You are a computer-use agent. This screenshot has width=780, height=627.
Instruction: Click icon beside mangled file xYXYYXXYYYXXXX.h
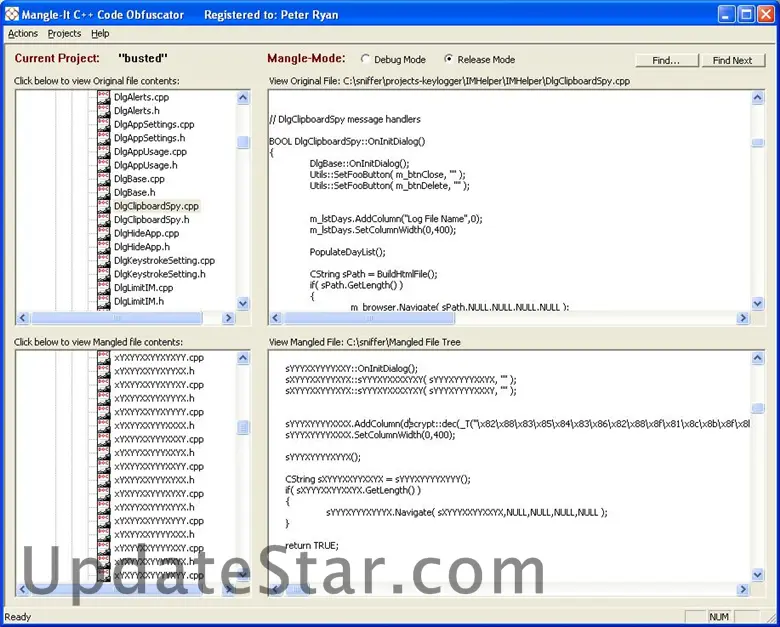[103, 425]
